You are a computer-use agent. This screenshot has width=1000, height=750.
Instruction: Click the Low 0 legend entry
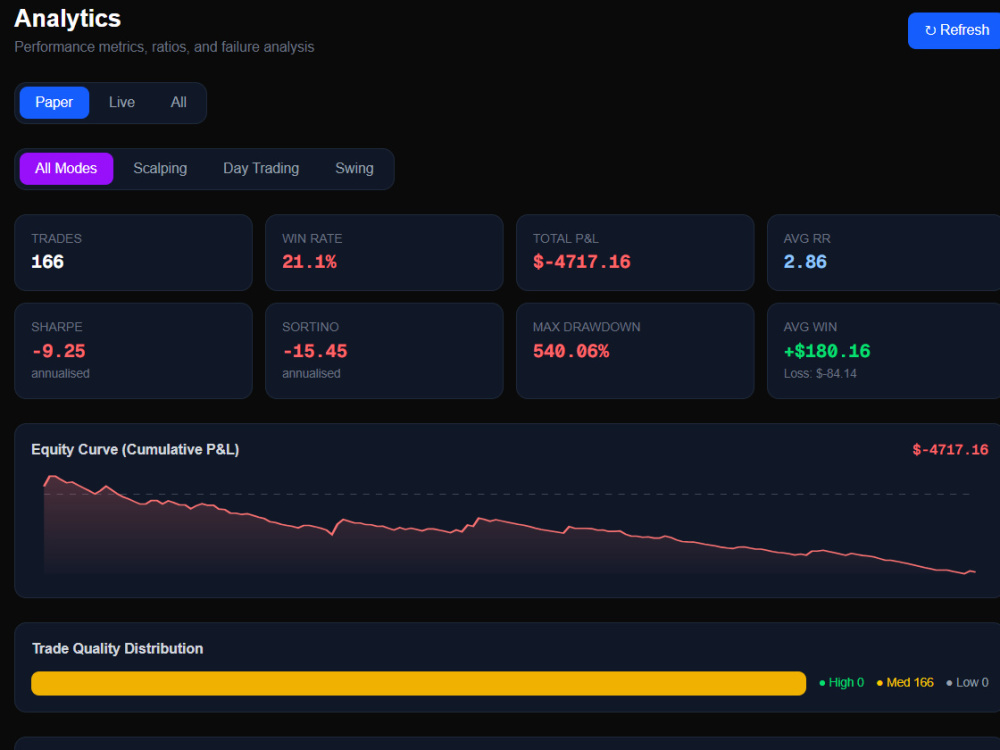tap(967, 682)
